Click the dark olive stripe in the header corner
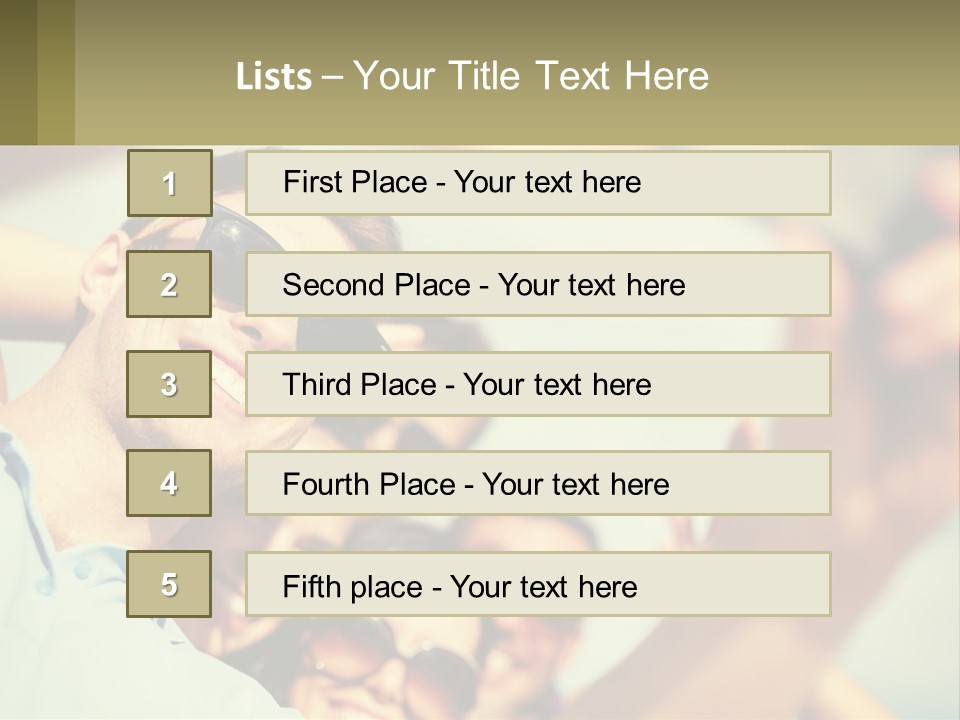The image size is (960, 720). coord(18,72)
